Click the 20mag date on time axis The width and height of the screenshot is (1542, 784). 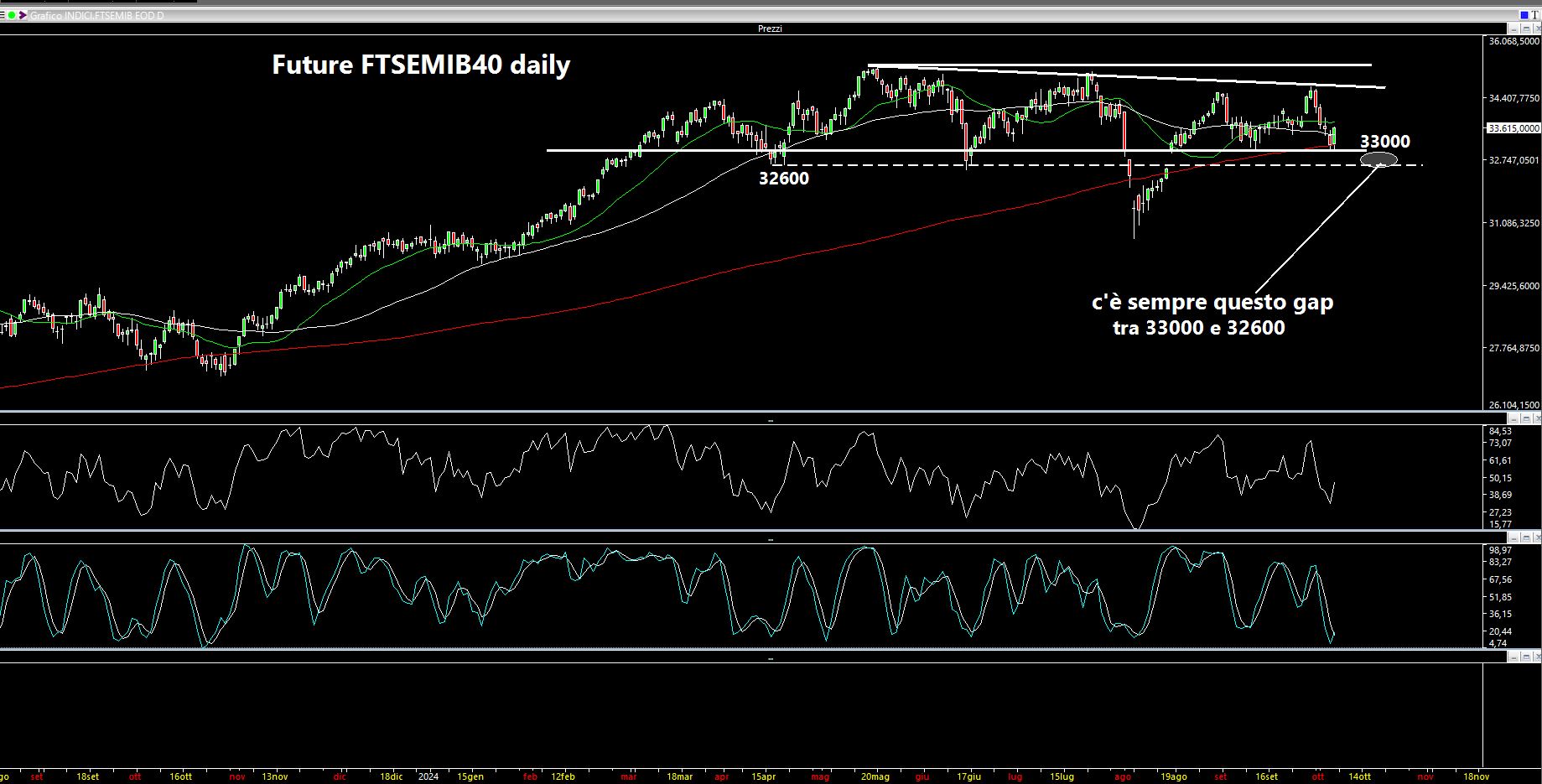(x=875, y=776)
